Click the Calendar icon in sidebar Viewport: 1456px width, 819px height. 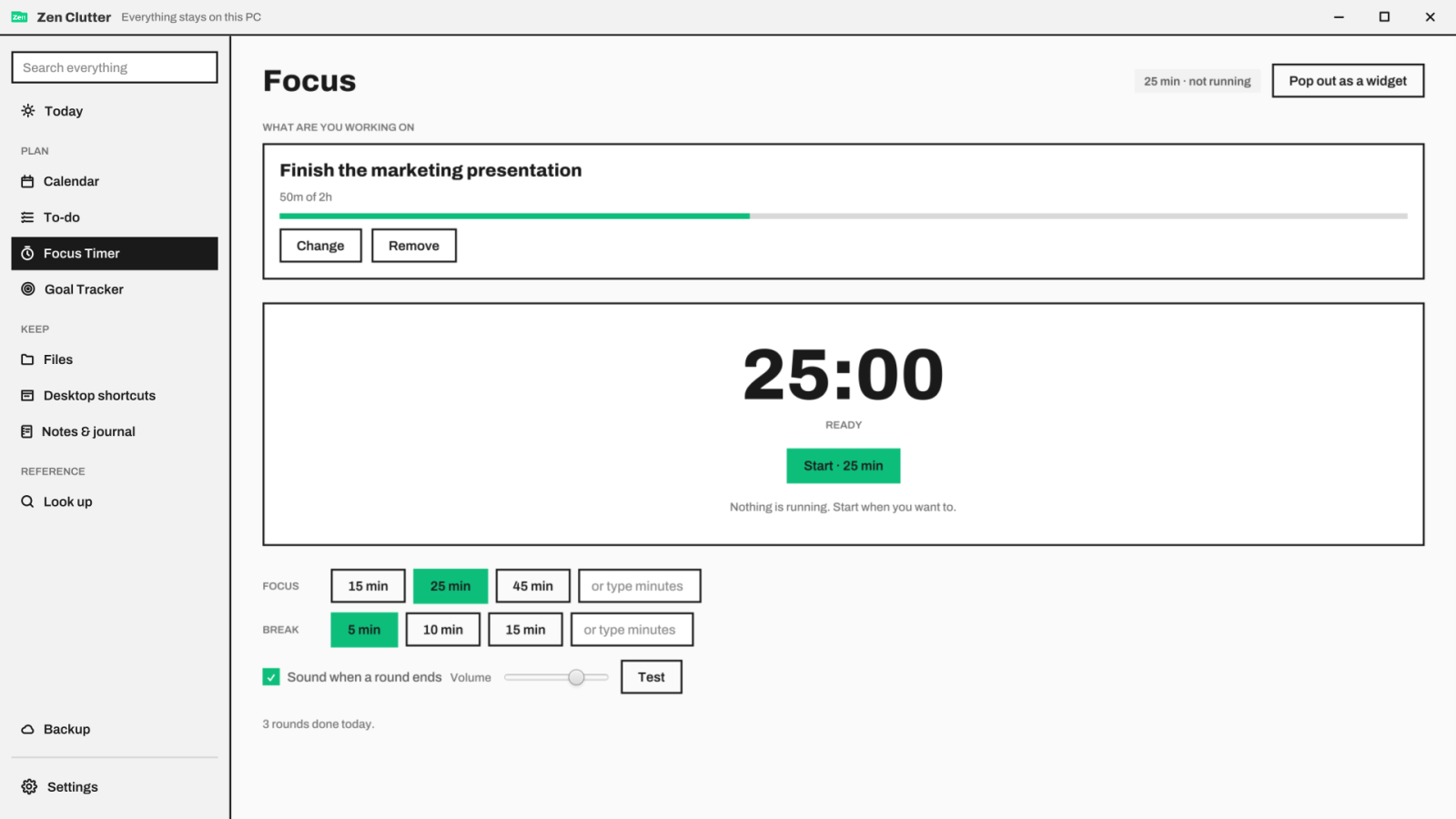(x=27, y=181)
